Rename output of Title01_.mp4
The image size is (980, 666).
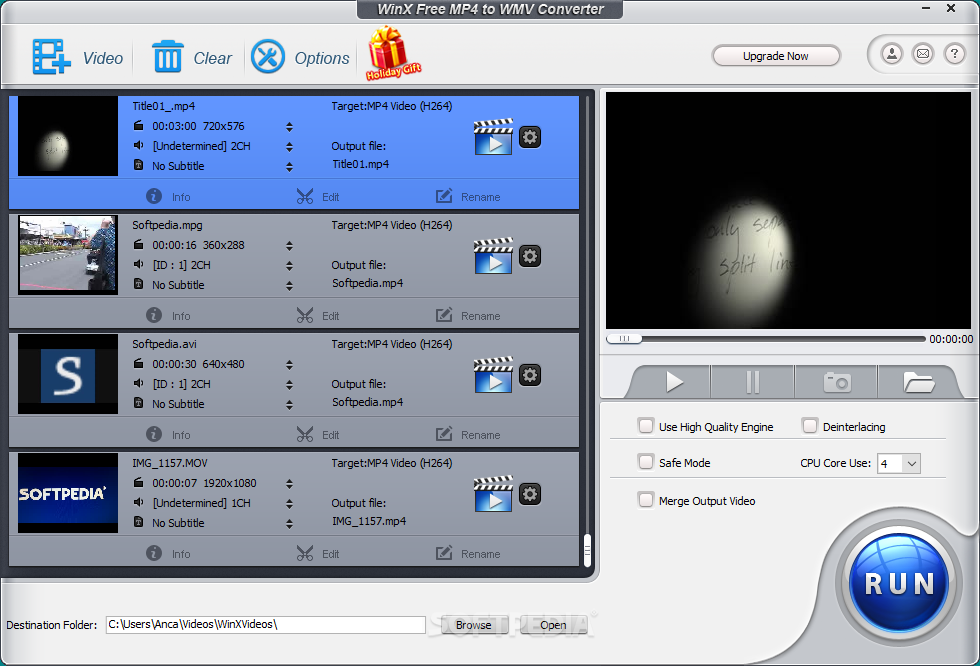click(468, 197)
